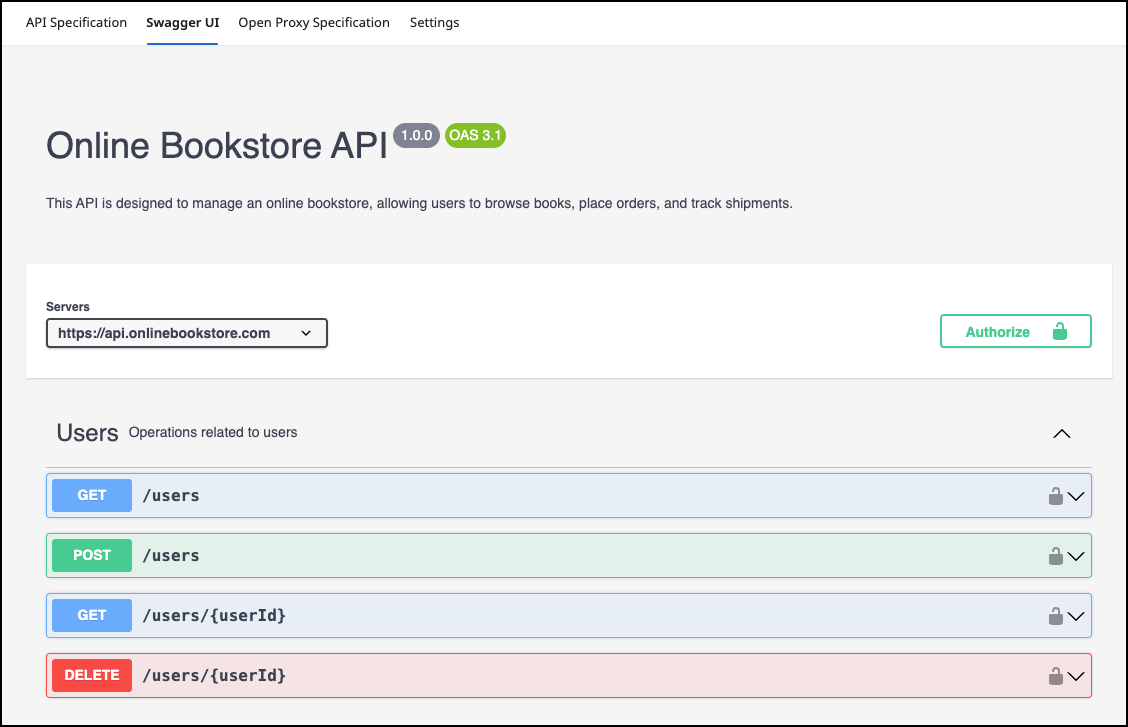This screenshot has height=727, width=1128.
Task: Click the 1.0.0 version badge
Action: (416, 135)
